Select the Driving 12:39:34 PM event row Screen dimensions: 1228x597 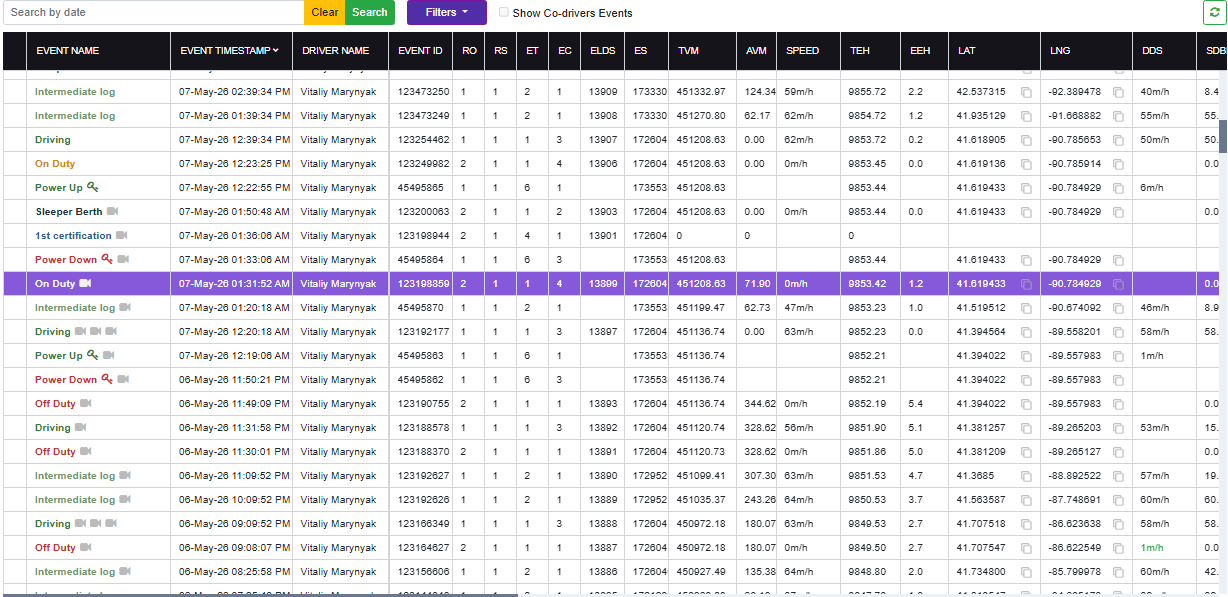pos(614,140)
